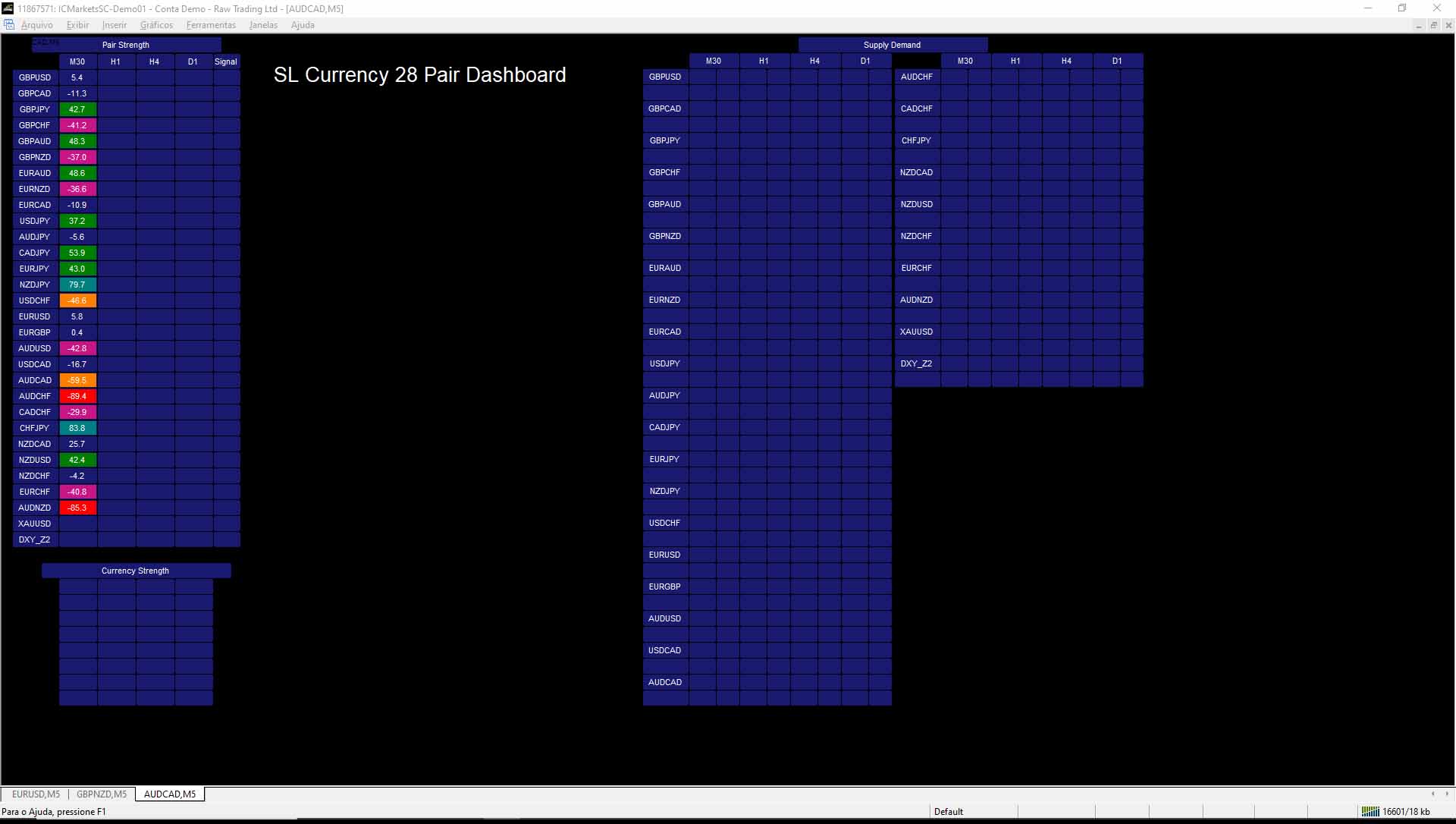Click the Default profile in status bar

(x=948, y=811)
